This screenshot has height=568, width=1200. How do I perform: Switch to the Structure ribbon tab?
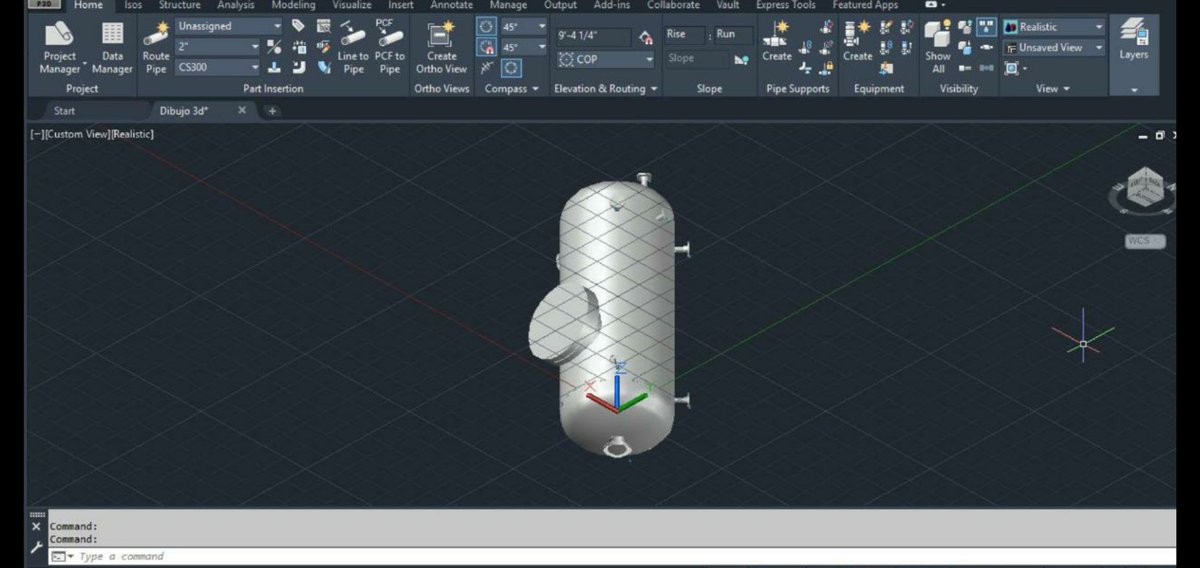pos(179,5)
